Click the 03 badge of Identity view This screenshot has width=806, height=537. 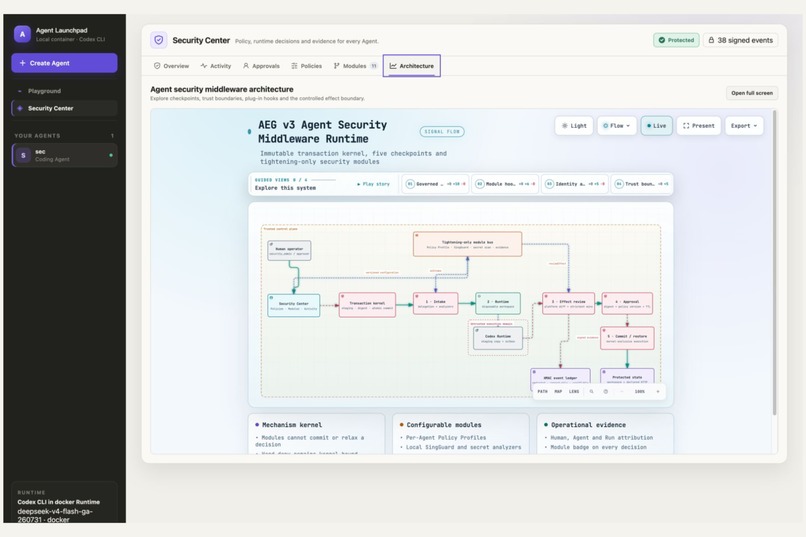click(x=549, y=184)
